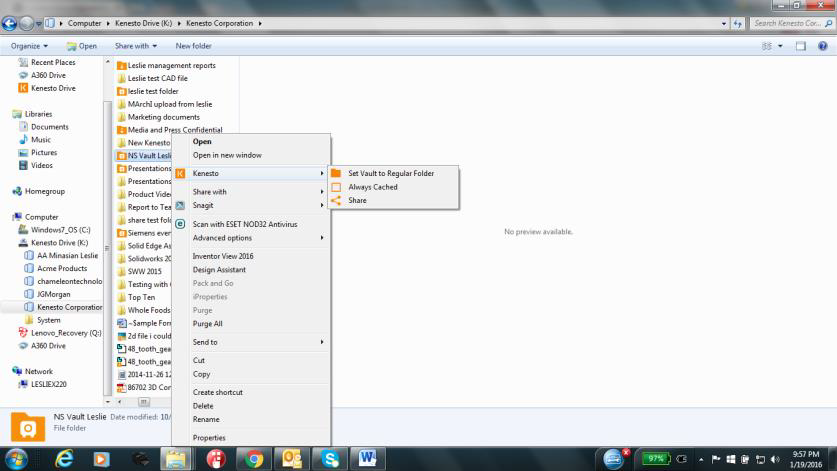This screenshot has height=471, width=837.
Task: Open the address bar history dropdown
Action: 724,23
